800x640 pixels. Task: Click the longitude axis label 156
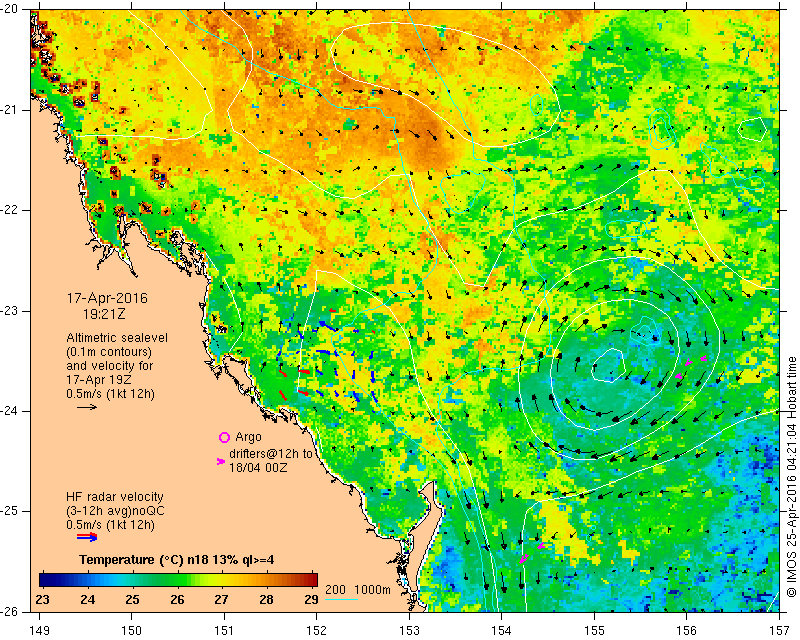click(686, 632)
